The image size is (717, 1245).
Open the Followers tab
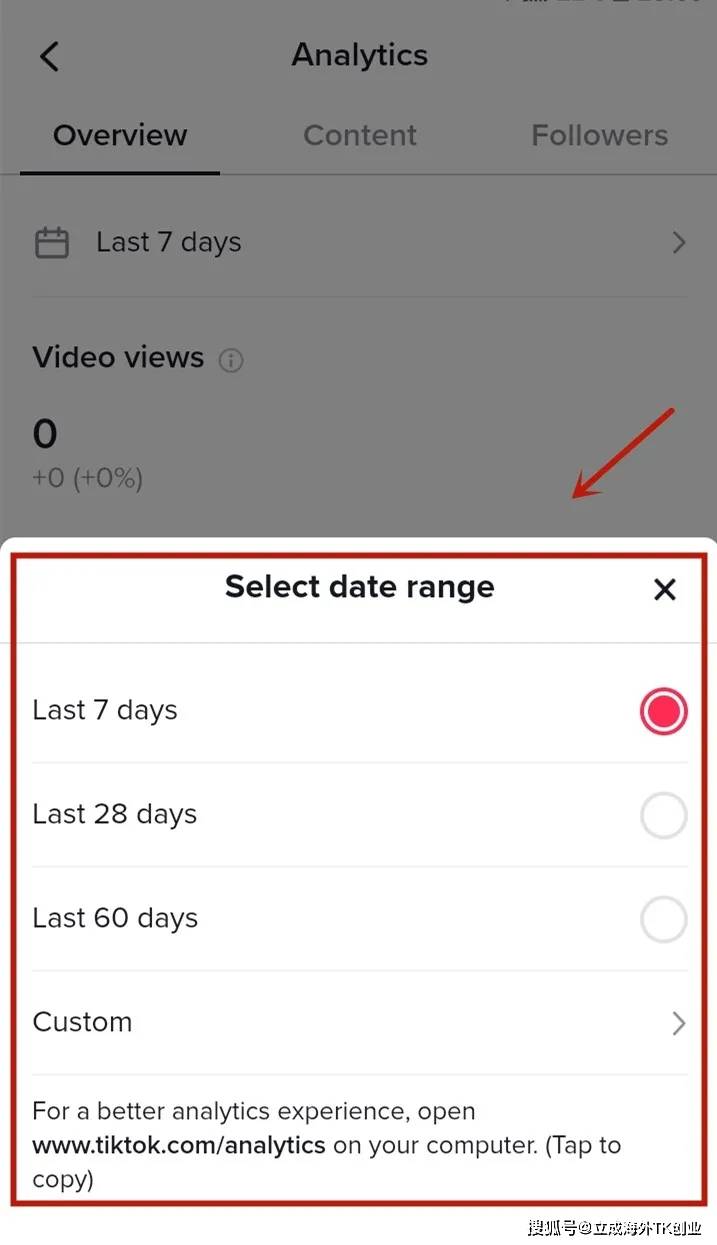coord(599,135)
